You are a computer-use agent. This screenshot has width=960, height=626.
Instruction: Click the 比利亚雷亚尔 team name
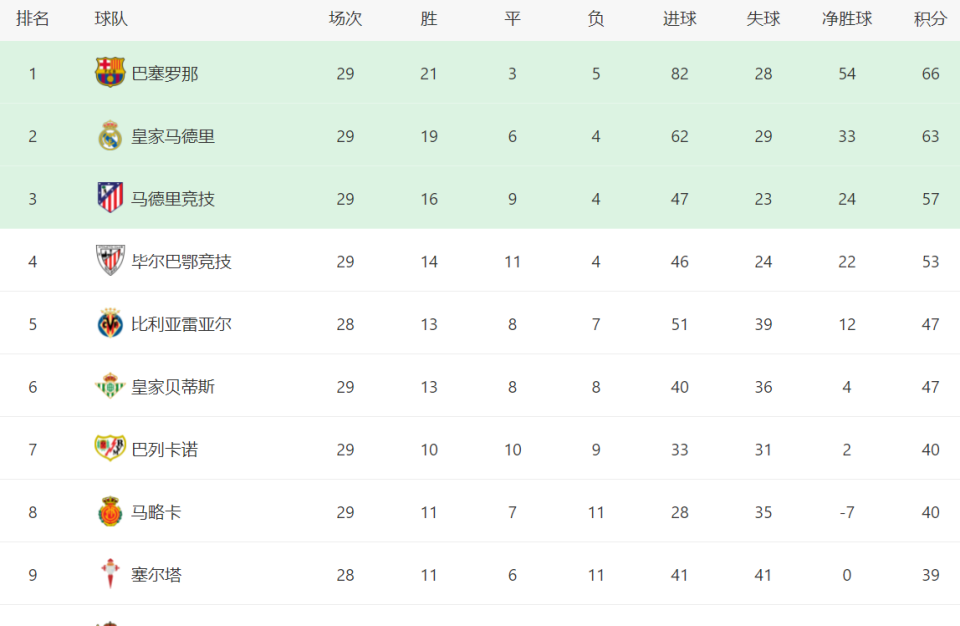[x=181, y=325]
